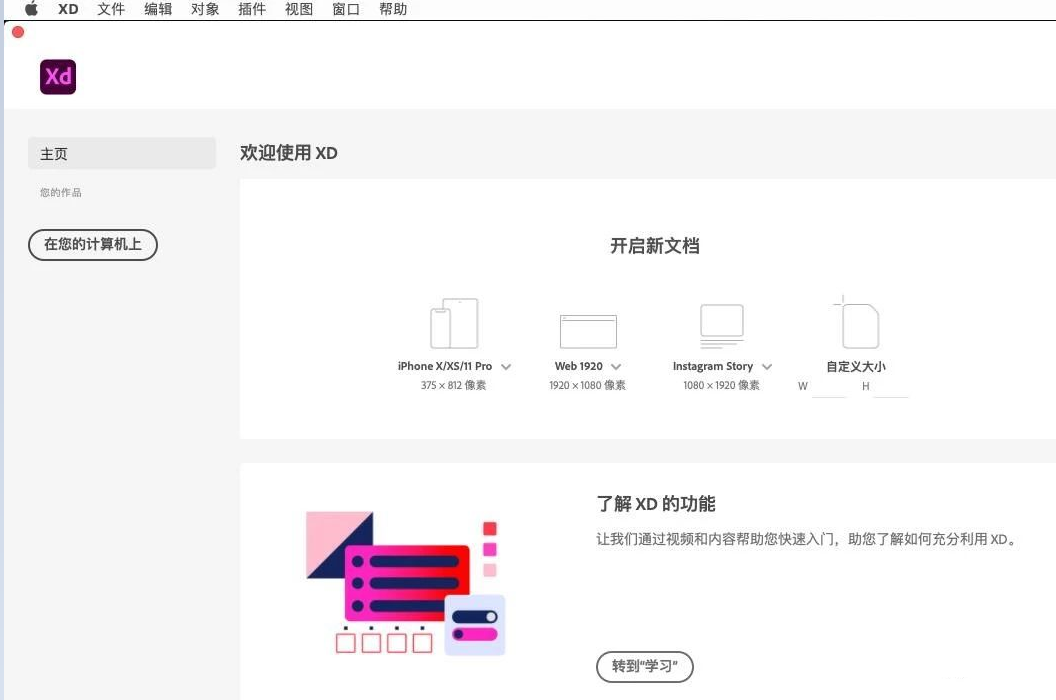Image resolution: width=1056 pixels, height=700 pixels.
Task: Click the 自定义大小 label
Action: [x=856, y=367]
